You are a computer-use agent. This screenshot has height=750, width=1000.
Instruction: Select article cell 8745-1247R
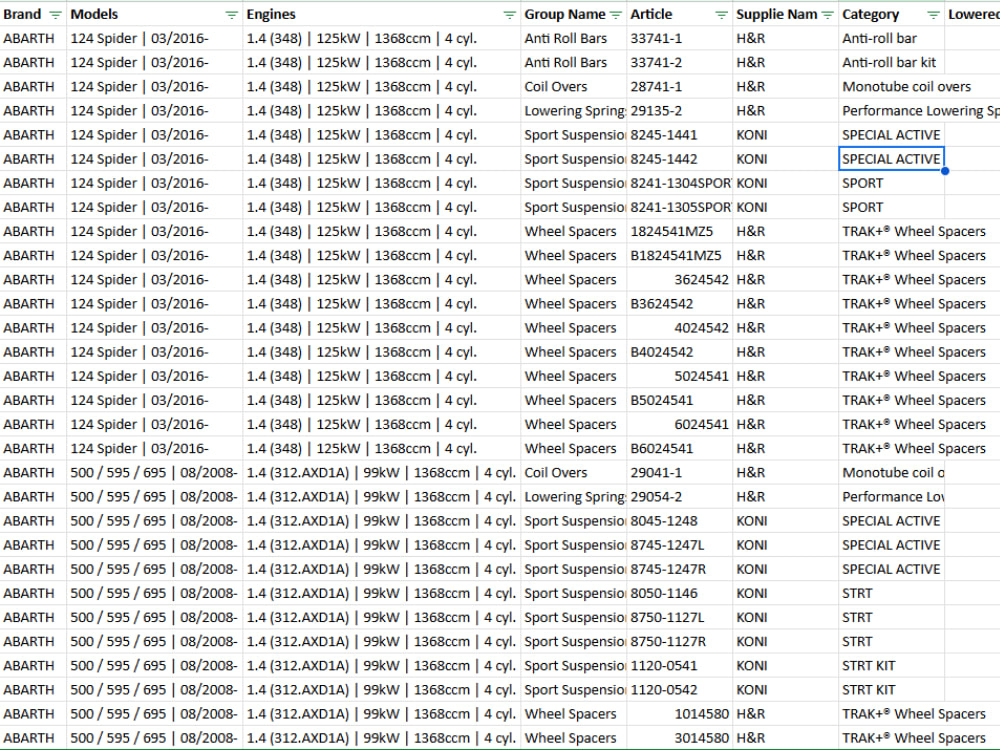(x=679, y=570)
